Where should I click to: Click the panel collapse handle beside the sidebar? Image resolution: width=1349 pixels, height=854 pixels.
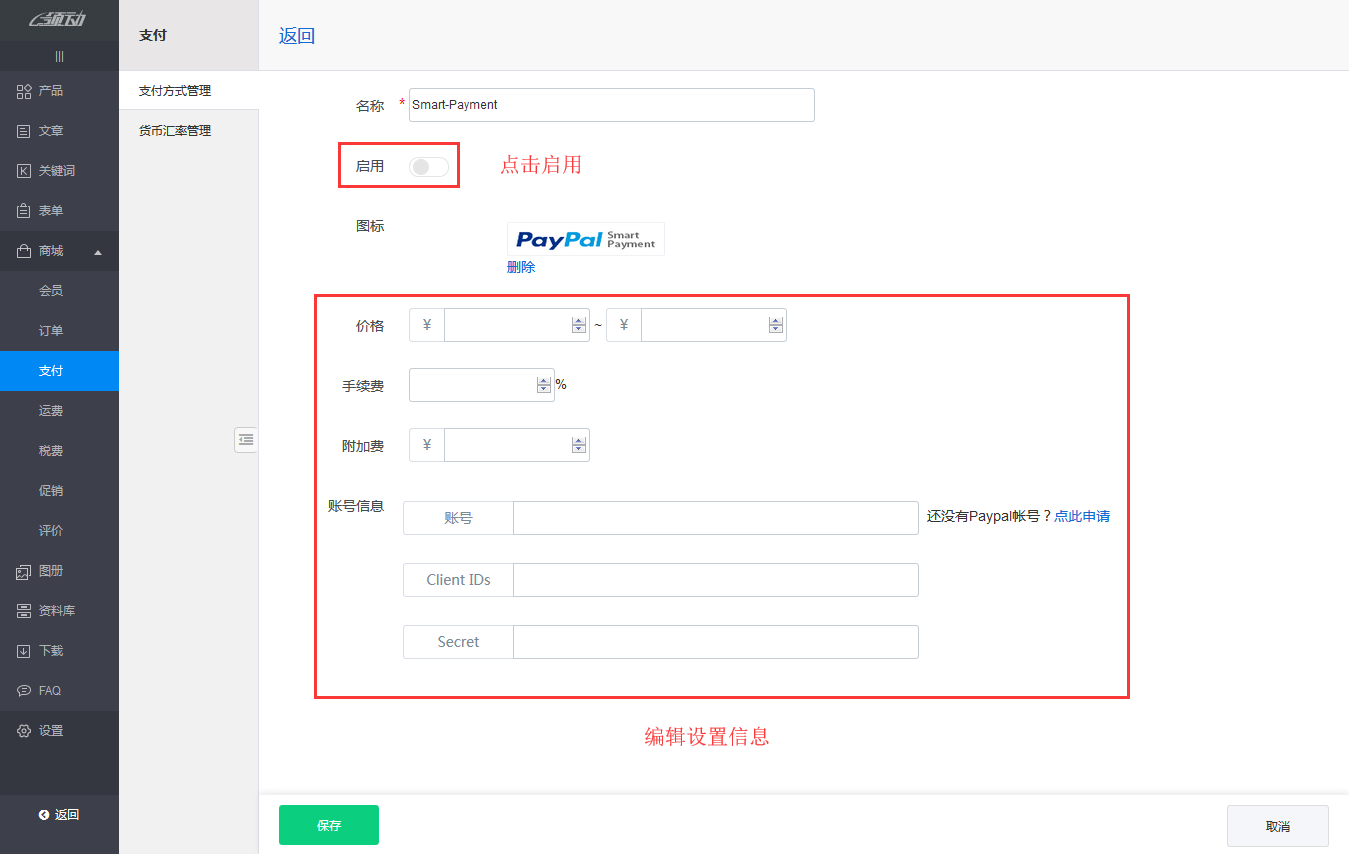(x=246, y=440)
